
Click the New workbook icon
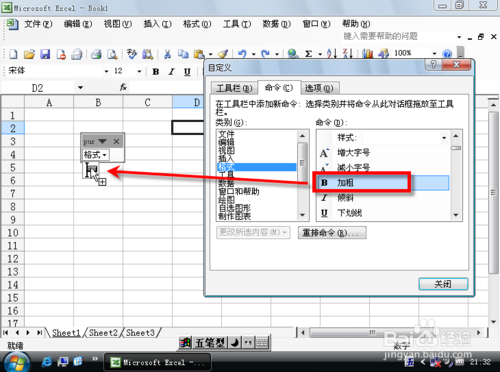coord(13,54)
